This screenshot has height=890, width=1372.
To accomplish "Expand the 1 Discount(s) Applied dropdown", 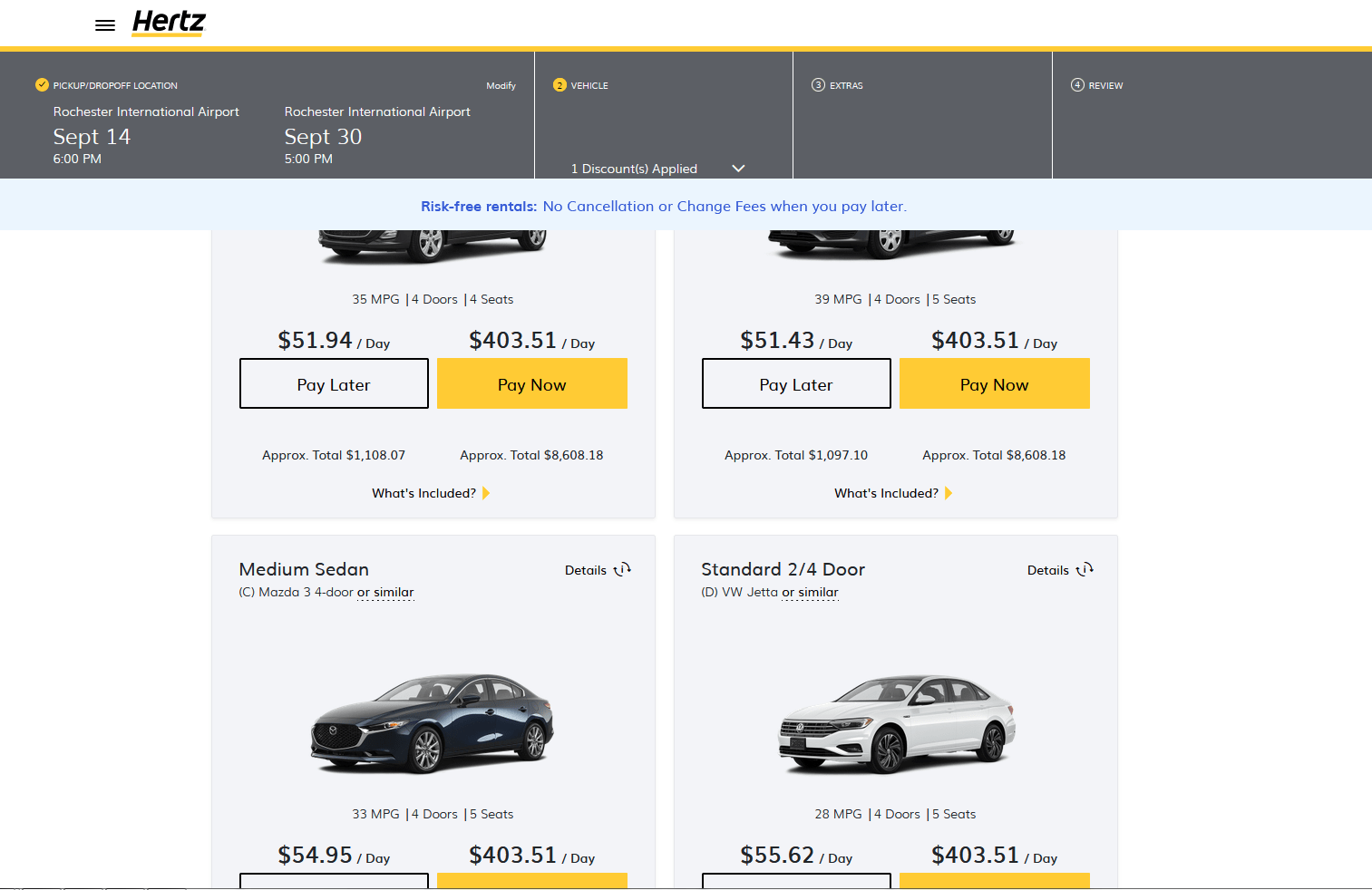I will click(738, 169).
